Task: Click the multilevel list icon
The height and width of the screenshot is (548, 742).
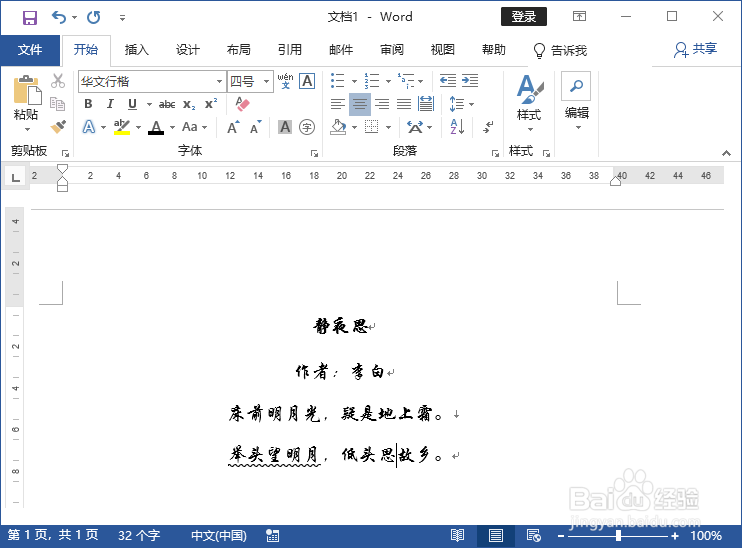Action: click(x=406, y=81)
